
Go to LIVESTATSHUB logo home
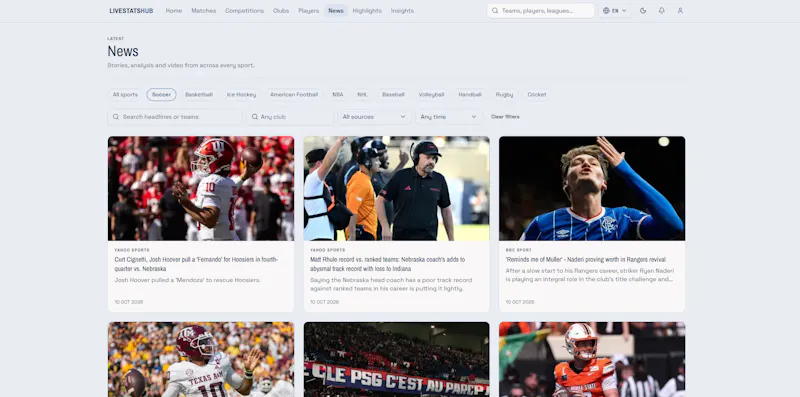[131, 11]
